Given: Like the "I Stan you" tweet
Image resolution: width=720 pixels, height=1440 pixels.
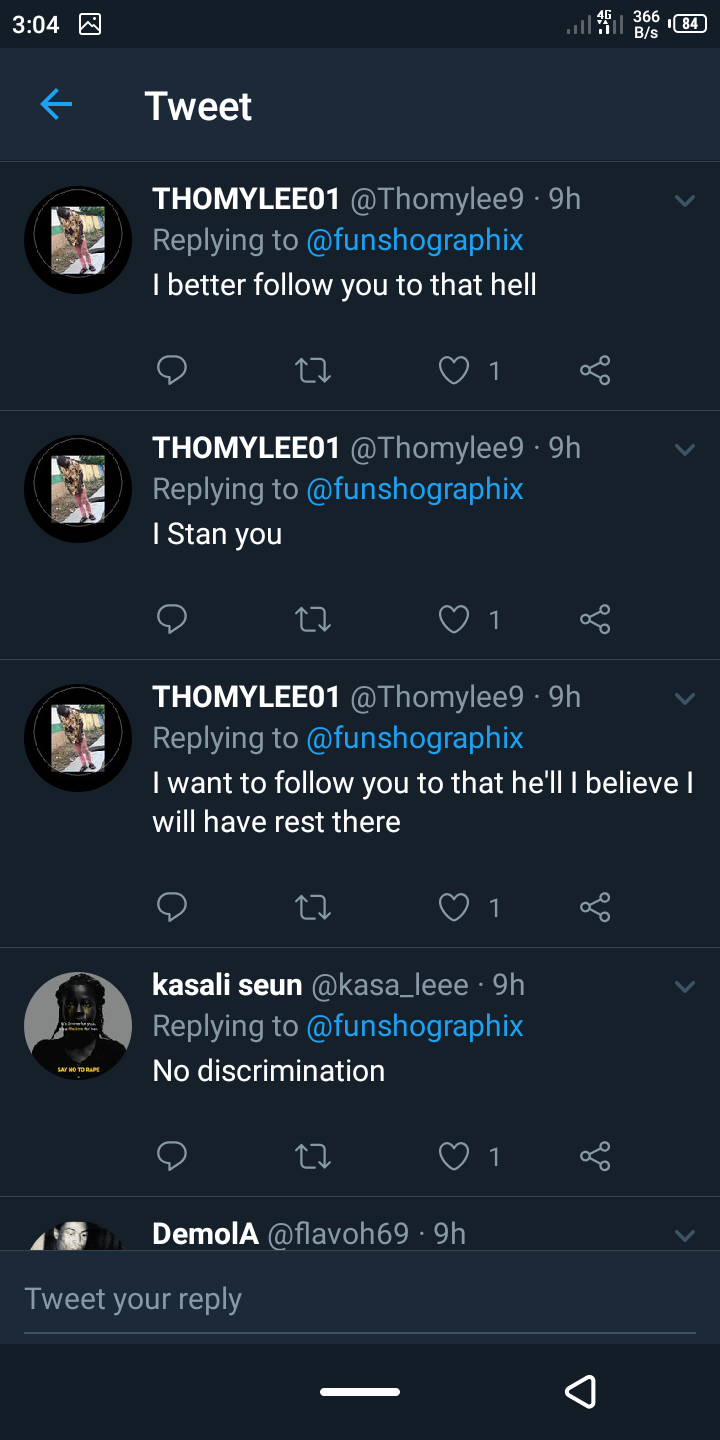Looking at the screenshot, I should coord(454,620).
